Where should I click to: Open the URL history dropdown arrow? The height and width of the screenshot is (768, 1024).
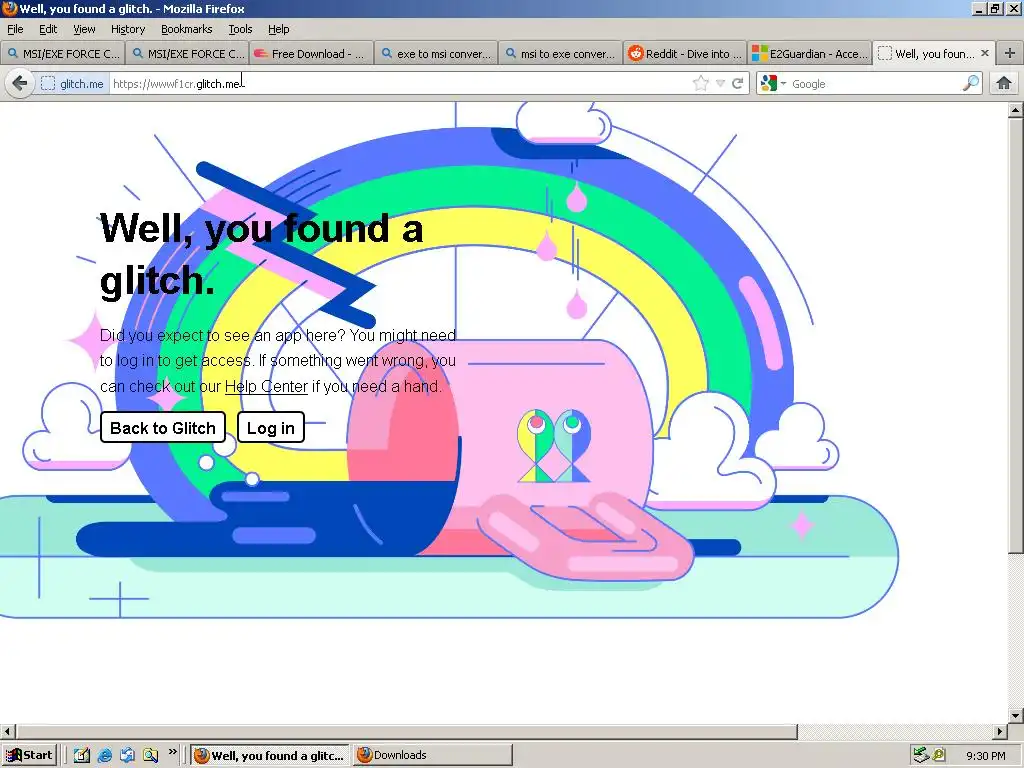[720, 84]
